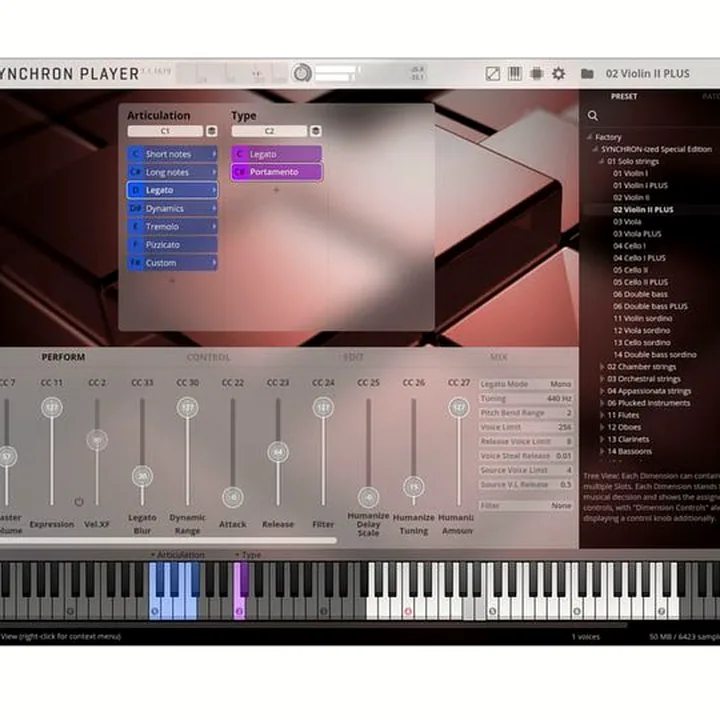Click the Legato Blur fader knob
Screen dimensions: 720x720
point(142,476)
